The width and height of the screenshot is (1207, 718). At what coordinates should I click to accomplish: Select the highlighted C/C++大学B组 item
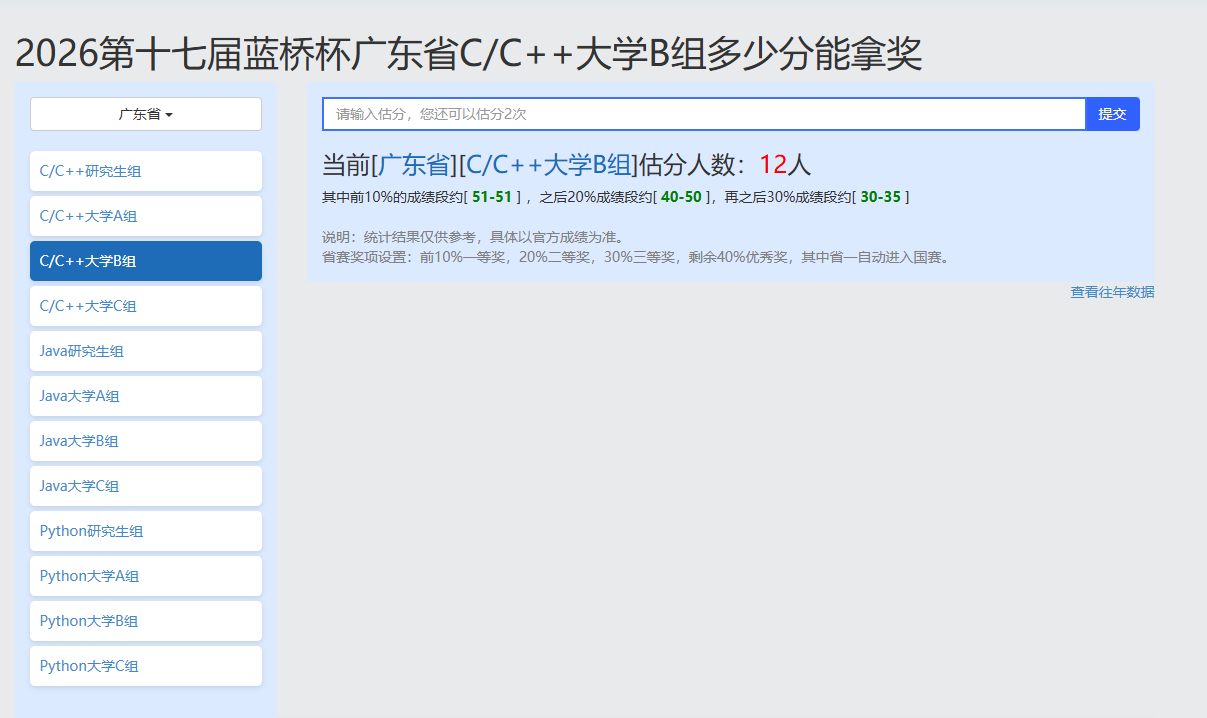[146, 261]
